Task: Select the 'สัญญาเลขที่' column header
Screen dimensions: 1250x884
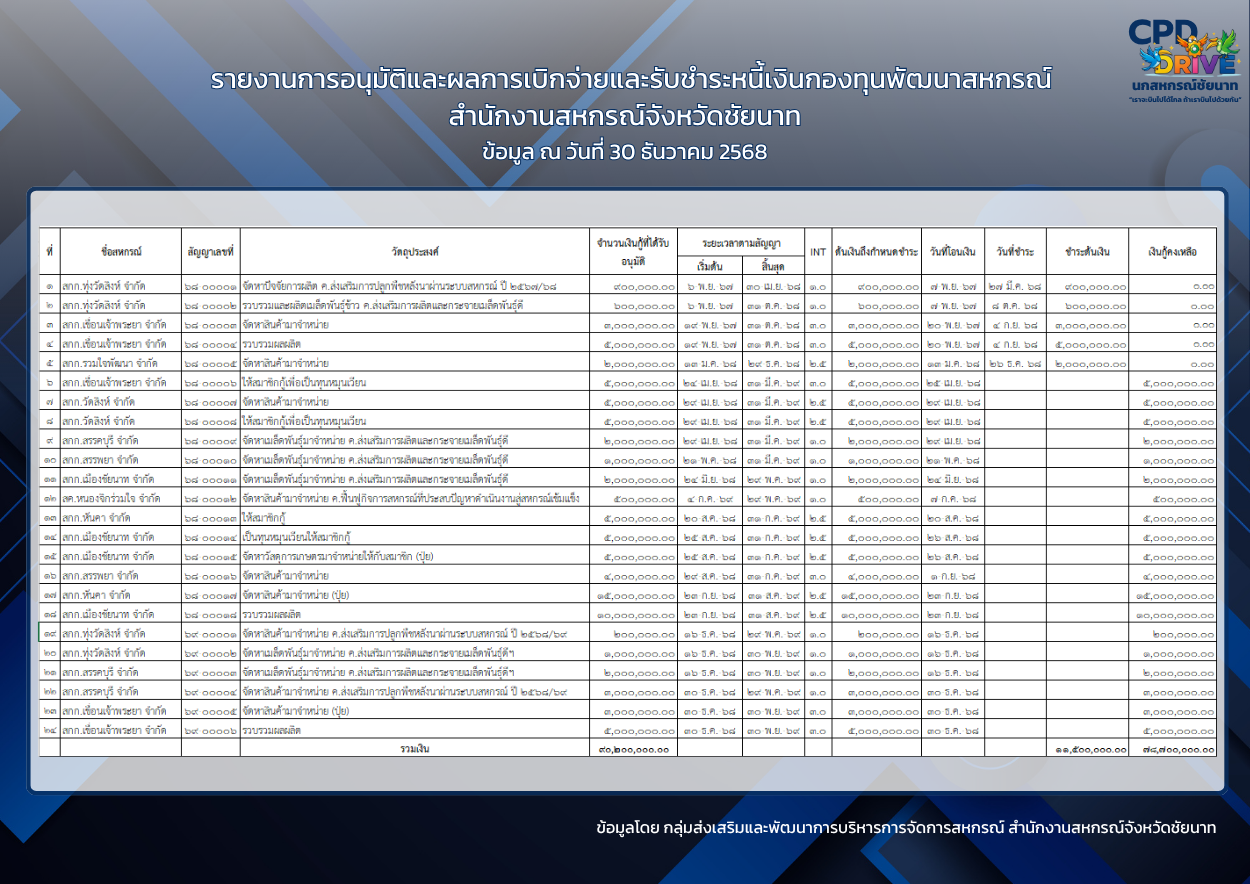Action: tap(211, 252)
